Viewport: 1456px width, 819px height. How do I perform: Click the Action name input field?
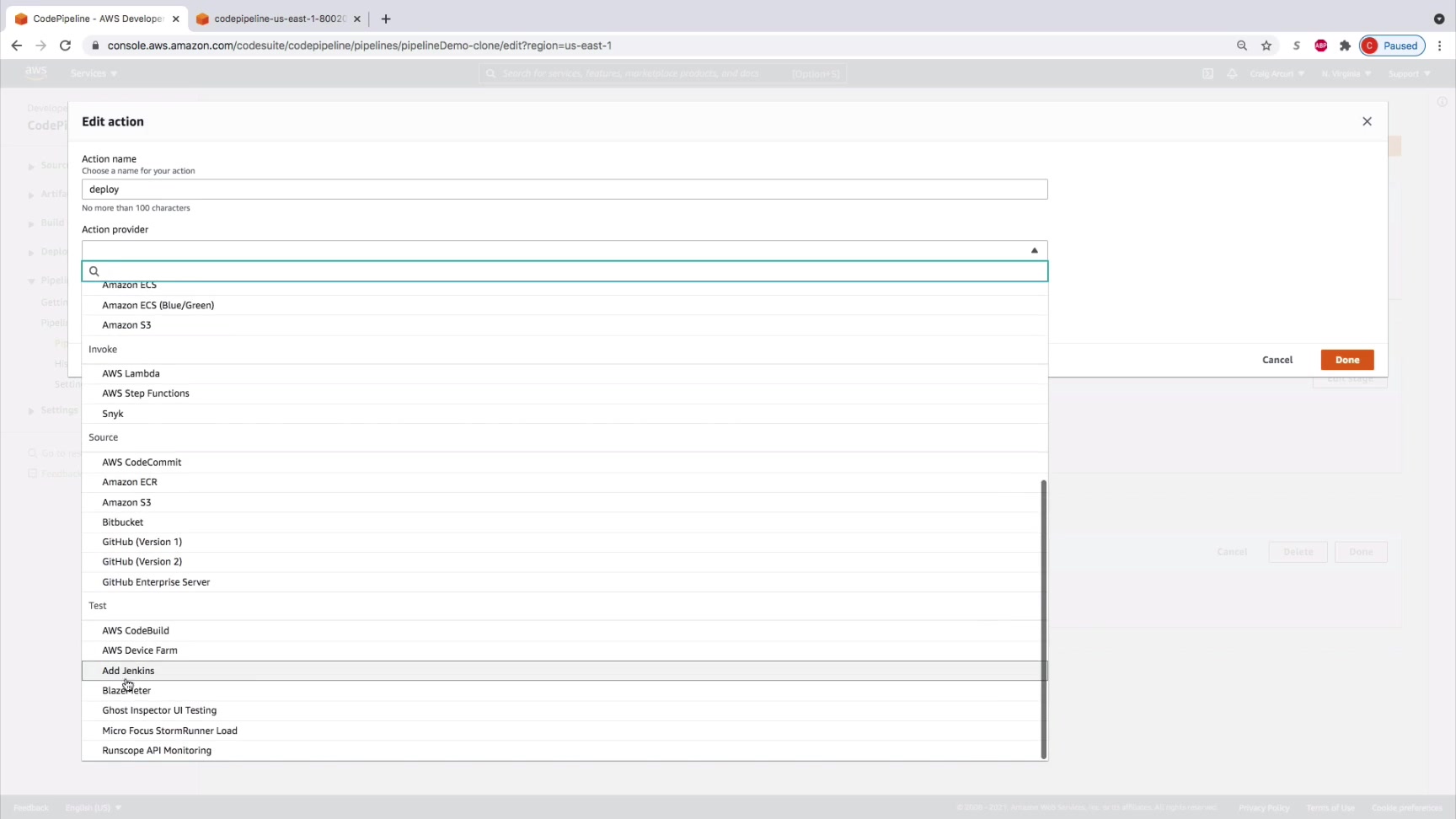pyautogui.click(x=565, y=190)
